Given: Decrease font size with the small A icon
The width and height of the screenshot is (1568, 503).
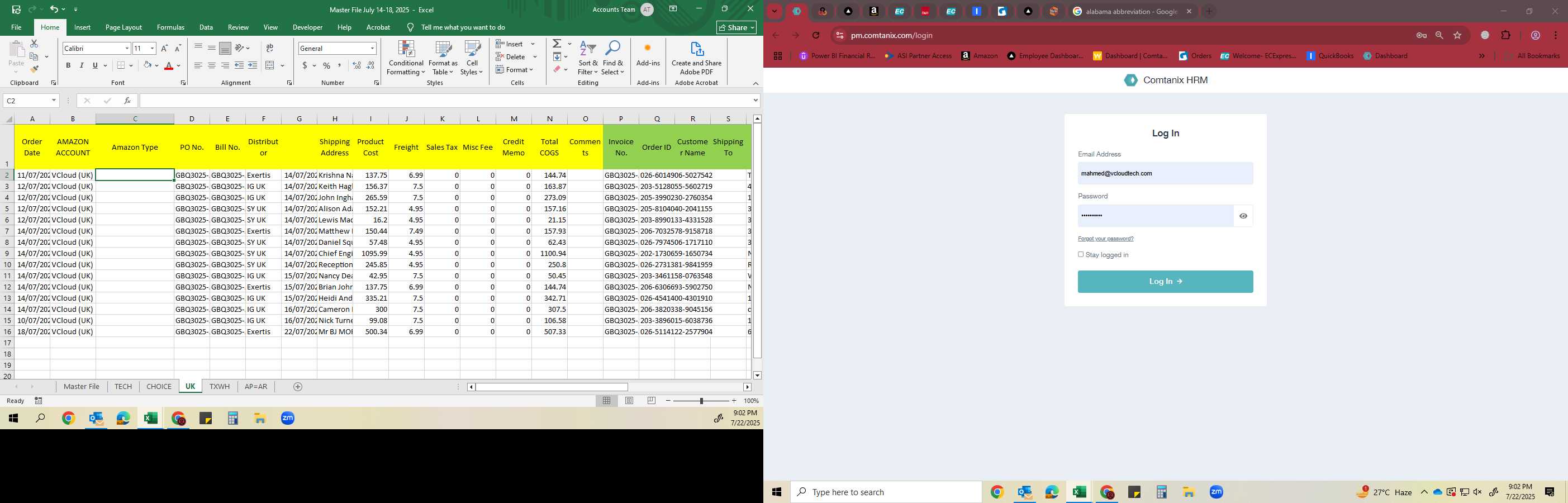Looking at the screenshot, I should (x=178, y=48).
